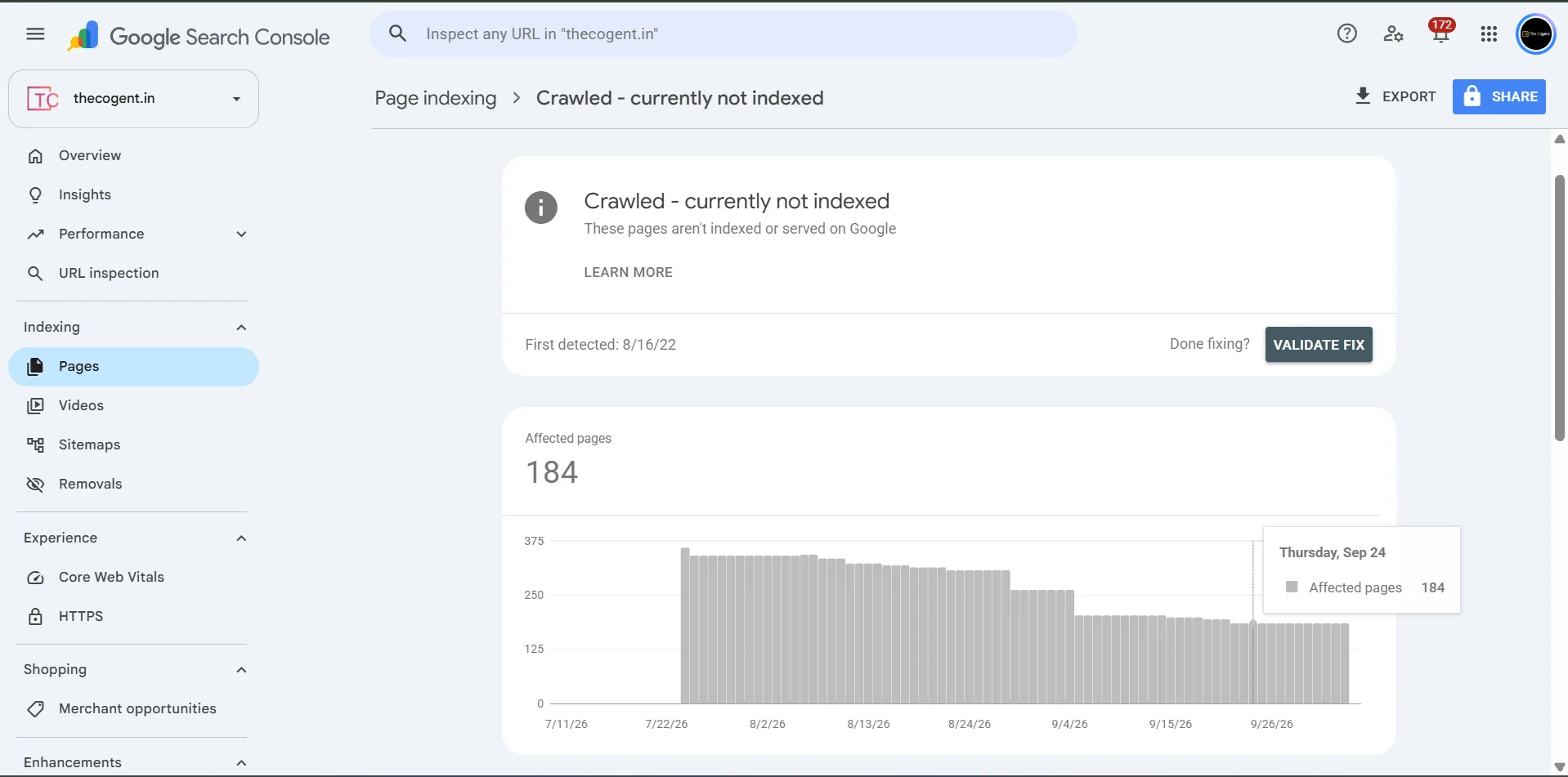1568x777 pixels.
Task: Click the SHARE button
Action: click(x=1499, y=96)
